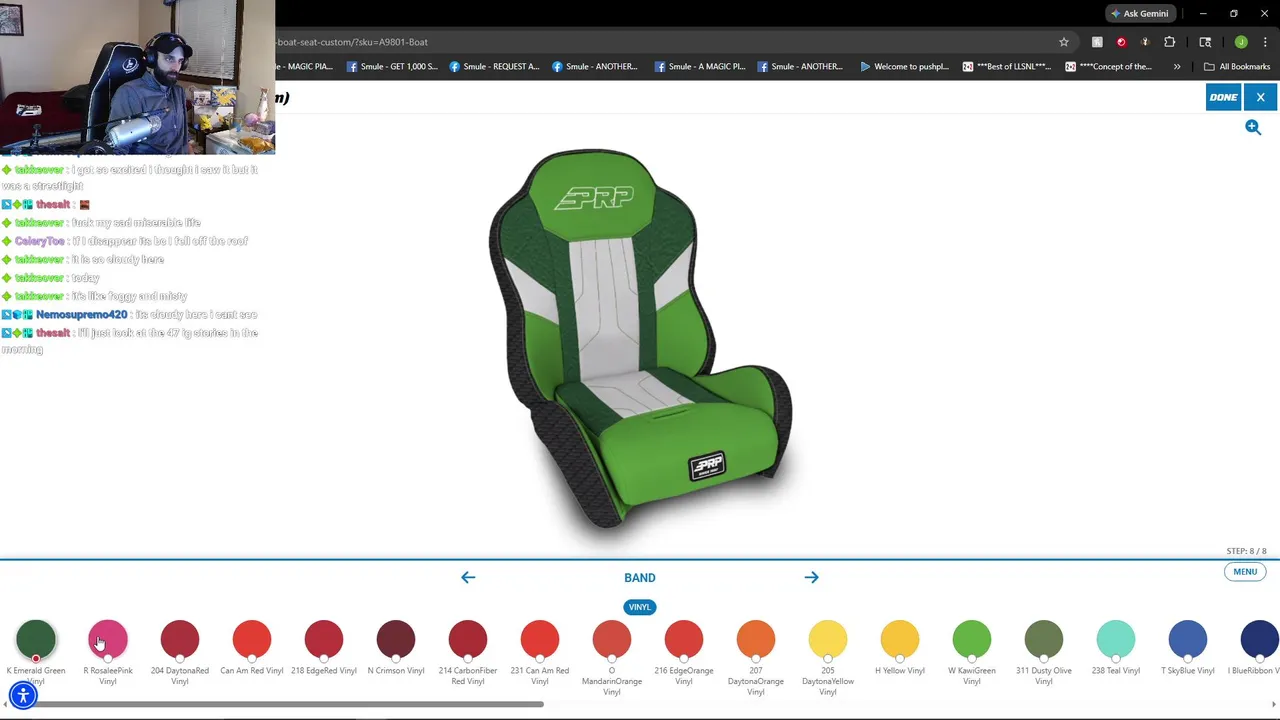Pick the 207 DaytonaOrange vinyl swatch
1280x720 pixels.
click(756, 640)
